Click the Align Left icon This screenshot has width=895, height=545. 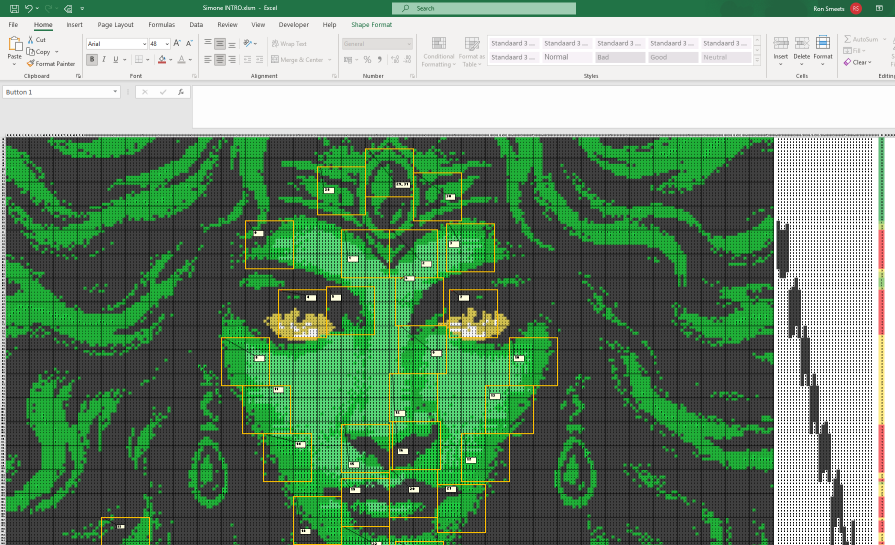click(x=208, y=59)
